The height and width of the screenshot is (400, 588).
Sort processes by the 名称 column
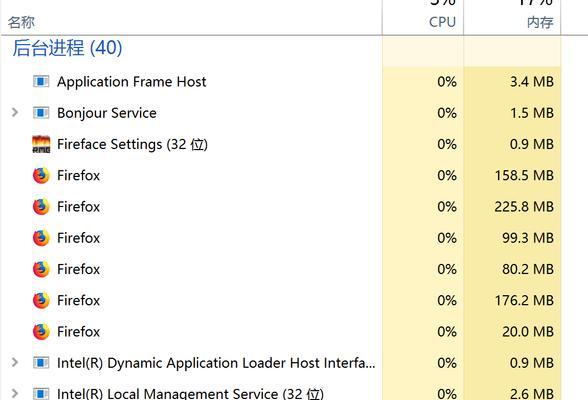21,22
